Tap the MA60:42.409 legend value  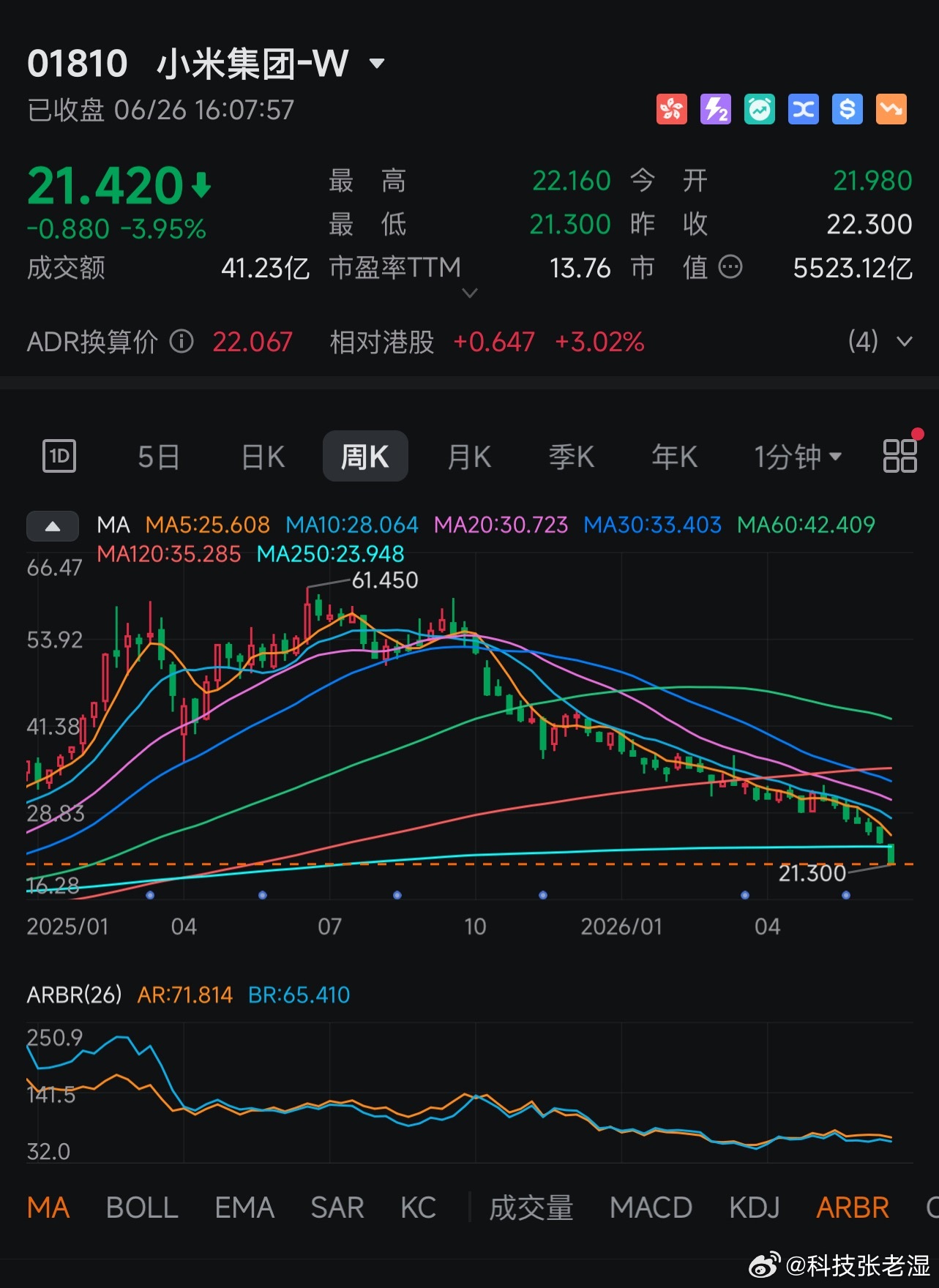[806, 525]
